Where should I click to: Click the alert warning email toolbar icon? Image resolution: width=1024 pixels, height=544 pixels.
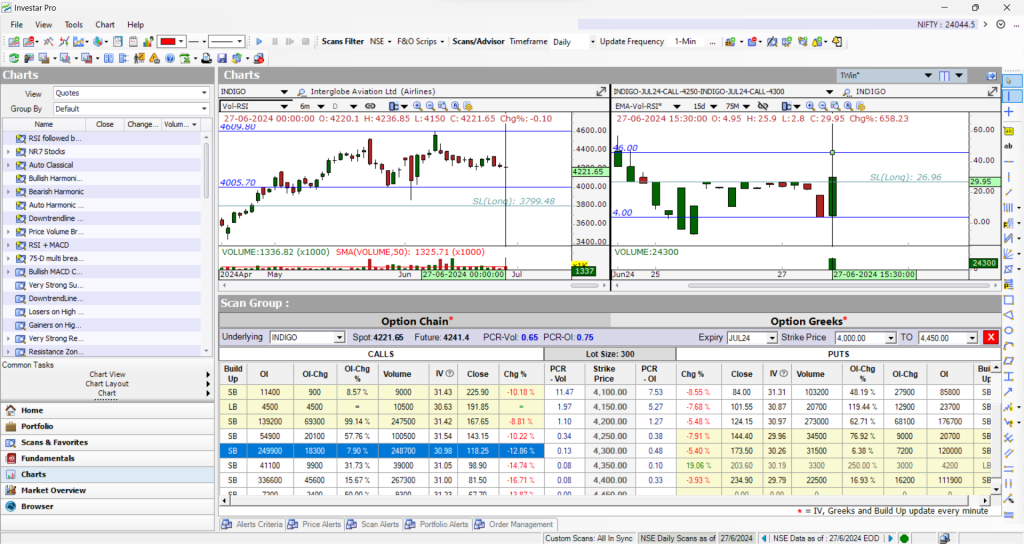point(155,58)
